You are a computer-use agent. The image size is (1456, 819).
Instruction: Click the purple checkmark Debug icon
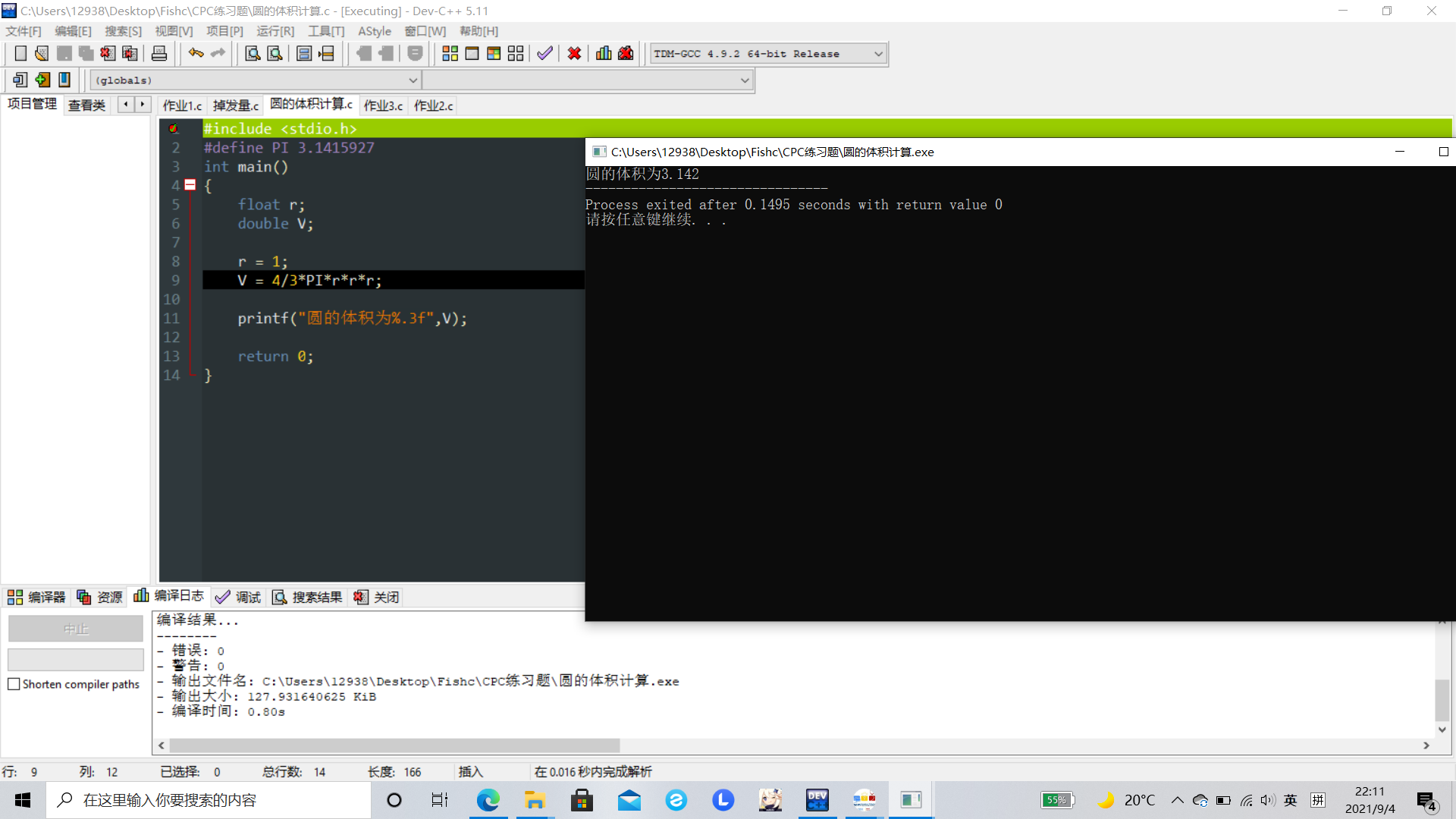click(x=544, y=54)
